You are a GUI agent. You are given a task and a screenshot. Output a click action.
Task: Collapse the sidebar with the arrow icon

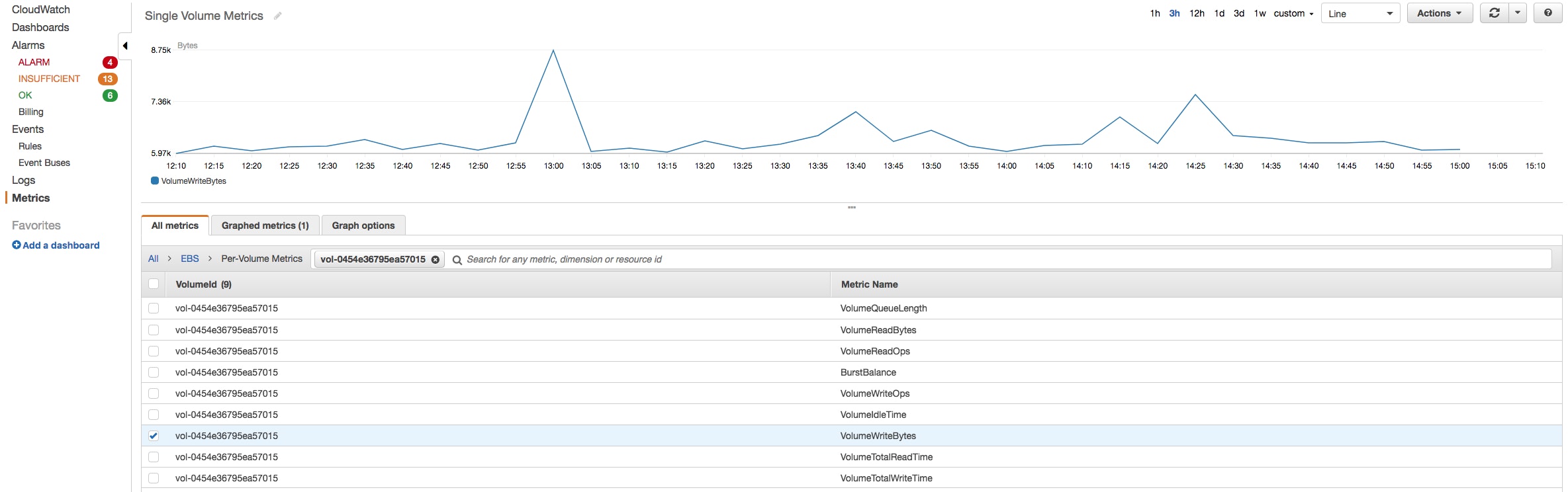point(125,46)
